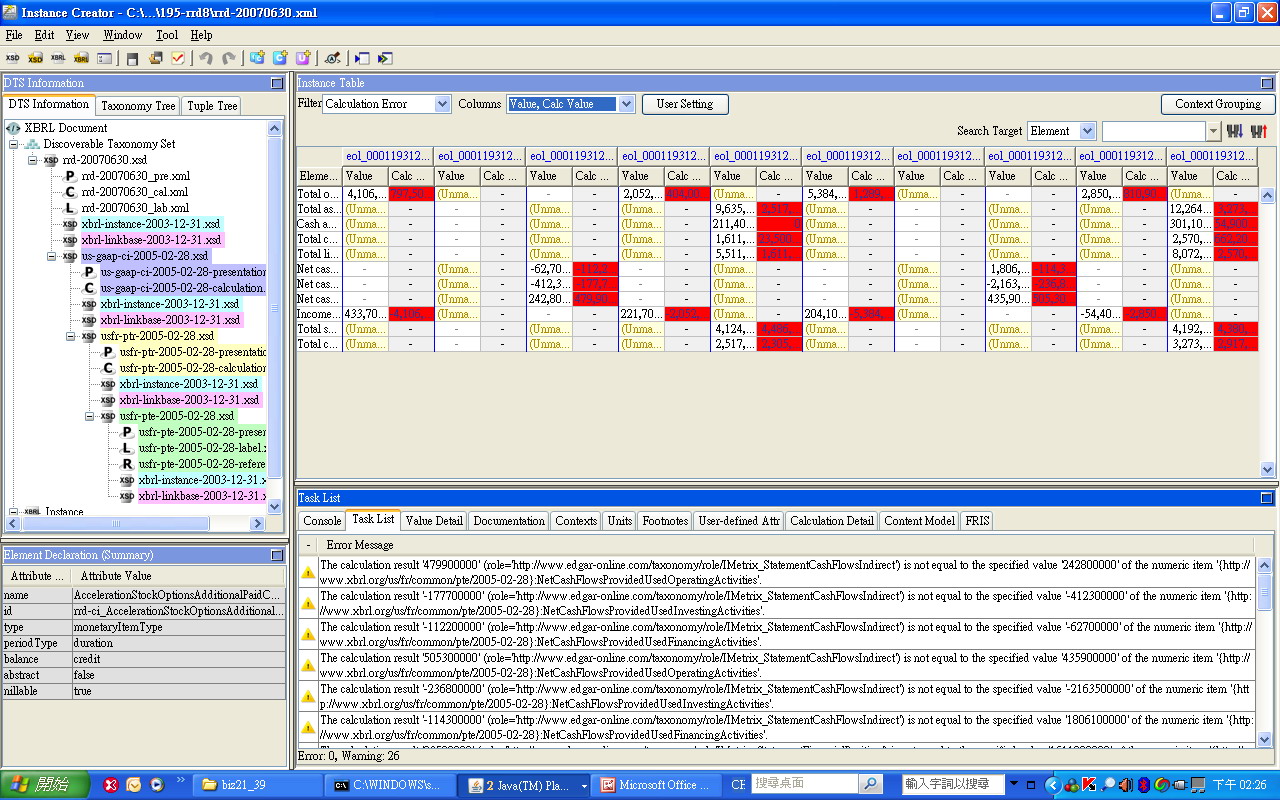Click the stacked-disks Save All toolbar icon
Screen dimensions: 1280x800
156,58
